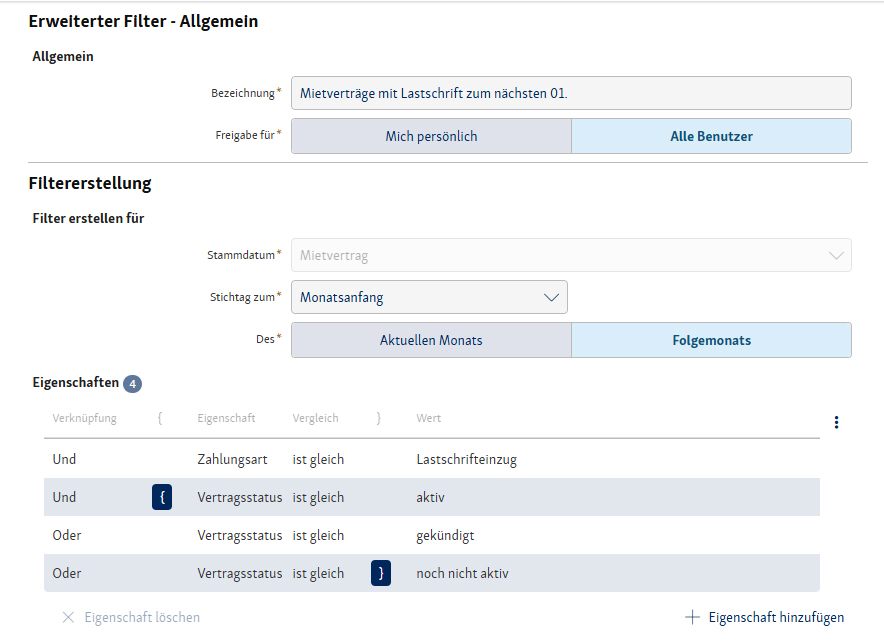Select the Vertragsstatus gekündigt row

(431, 535)
